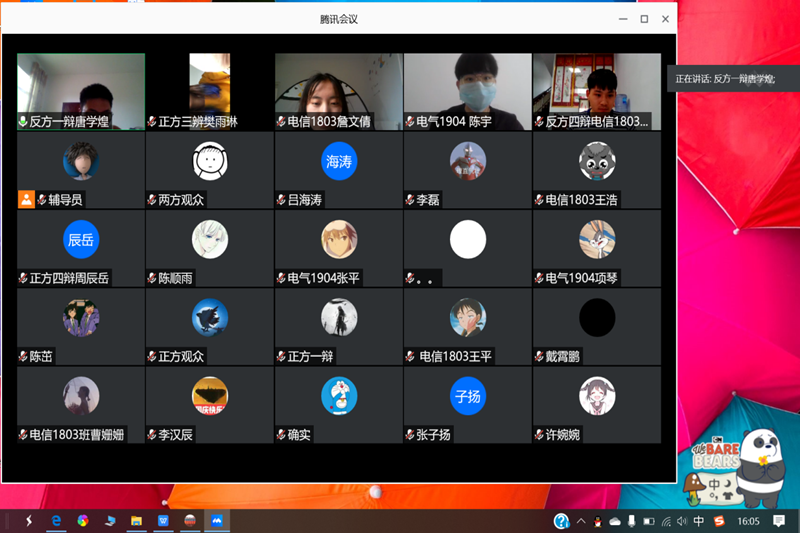Click the name label 电信1803班曹姗姗
Image resolution: width=800 pixels, height=533 pixels.
[77, 435]
